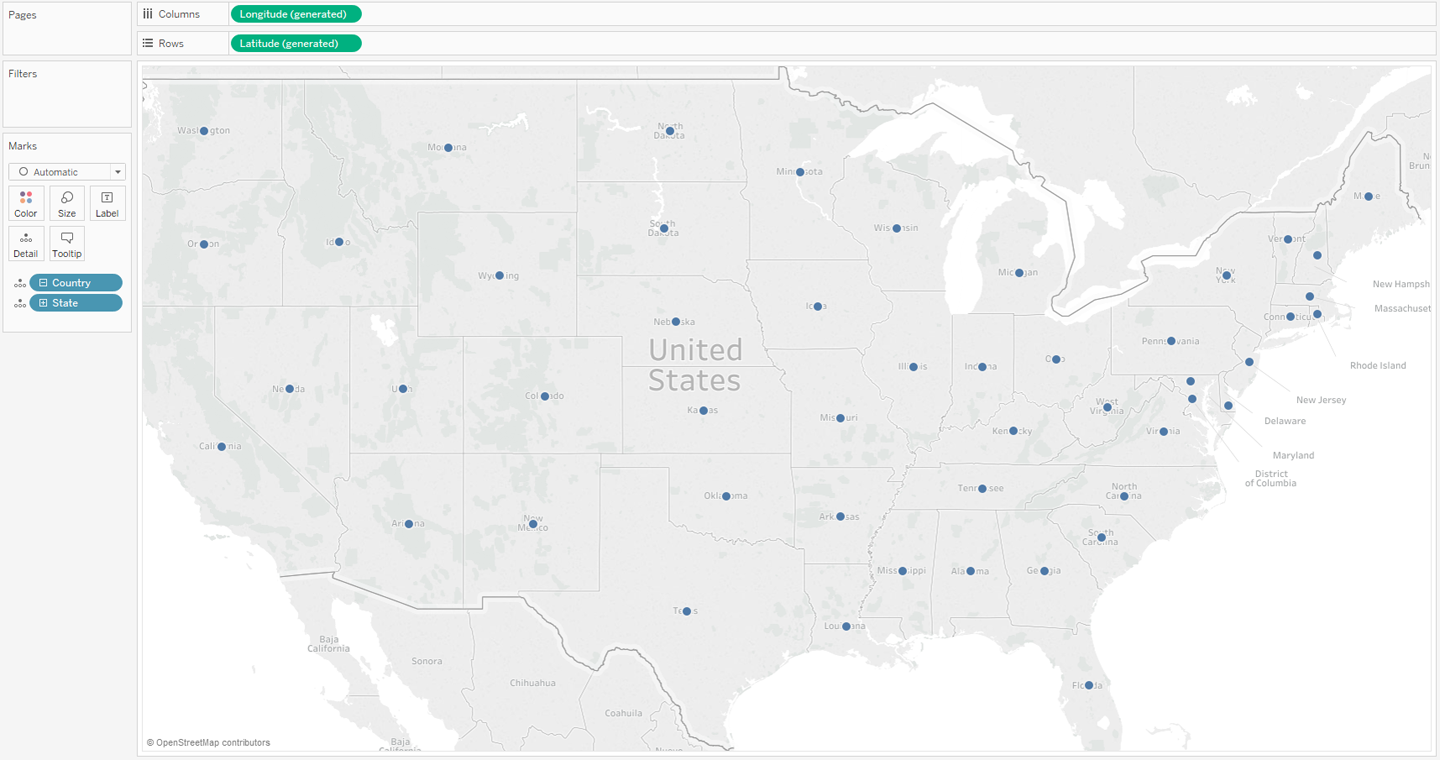Click the Maryland map label
Image resolution: width=1440 pixels, height=760 pixels.
(1294, 455)
